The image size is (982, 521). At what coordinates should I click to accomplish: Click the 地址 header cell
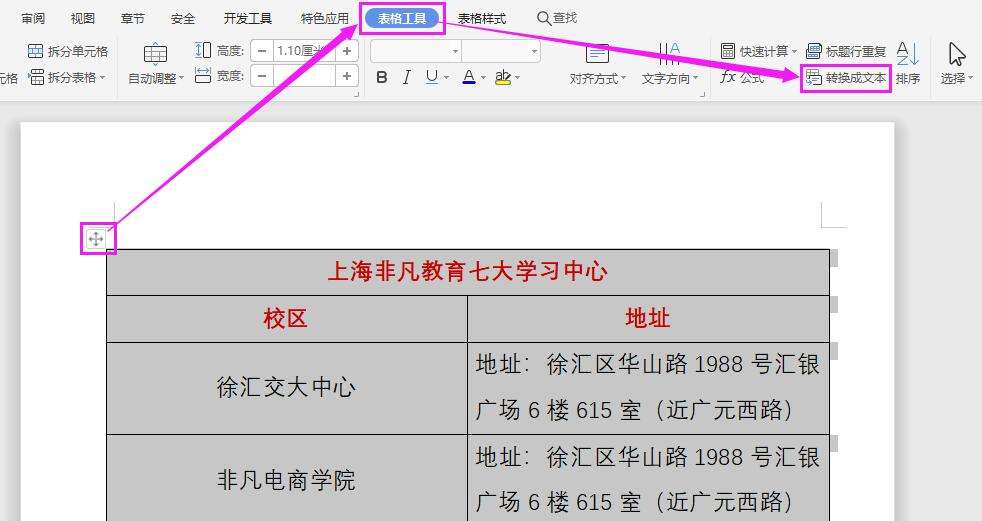point(648,319)
